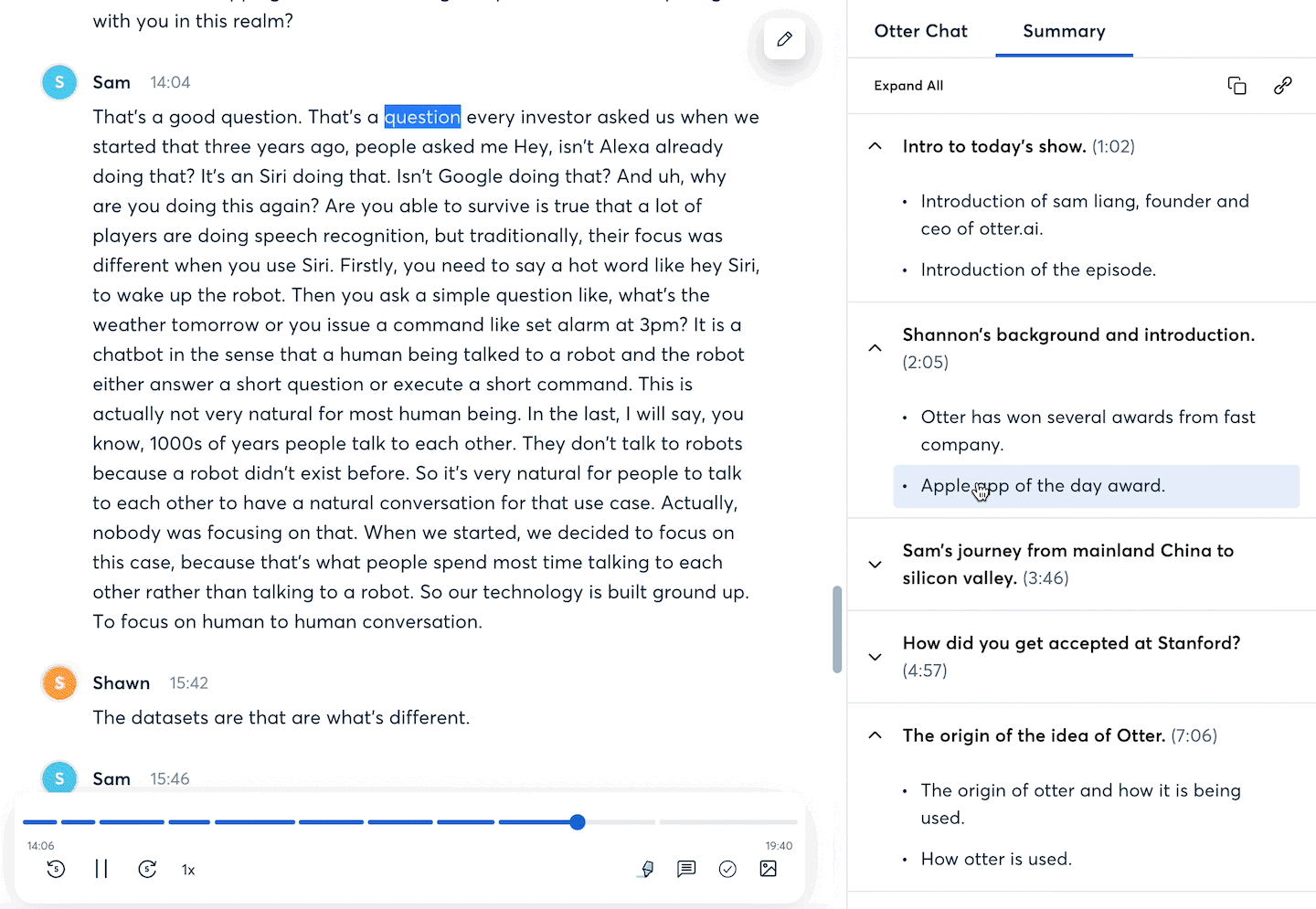The image size is (1316, 909).
Task: Copy the summary using the copy icon
Action: (1236, 85)
